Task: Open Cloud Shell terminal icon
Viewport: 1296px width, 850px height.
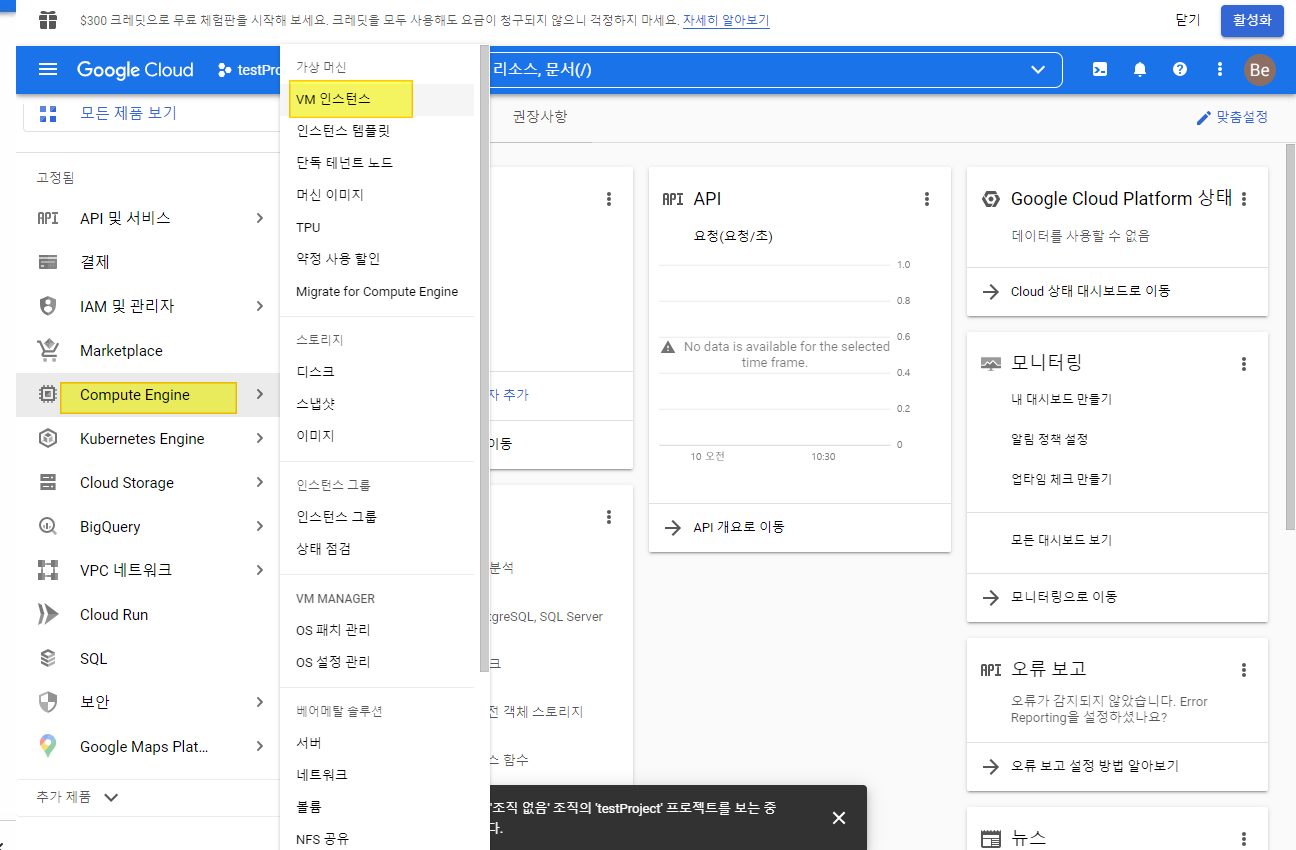Action: pyautogui.click(x=1100, y=69)
